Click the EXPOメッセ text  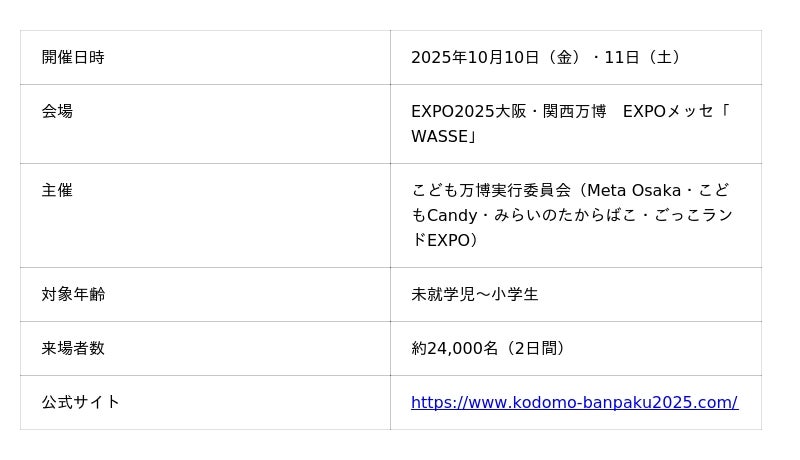tap(668, 112)
